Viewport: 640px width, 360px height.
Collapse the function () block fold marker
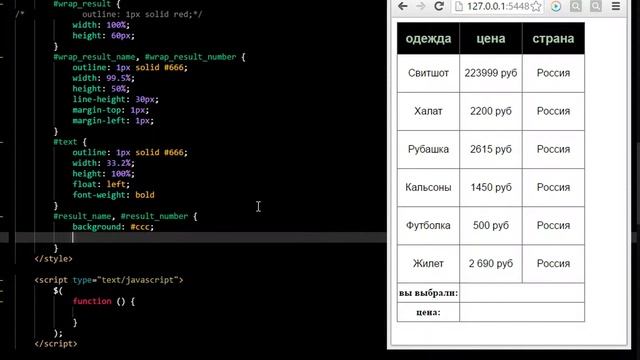point(2,301)
